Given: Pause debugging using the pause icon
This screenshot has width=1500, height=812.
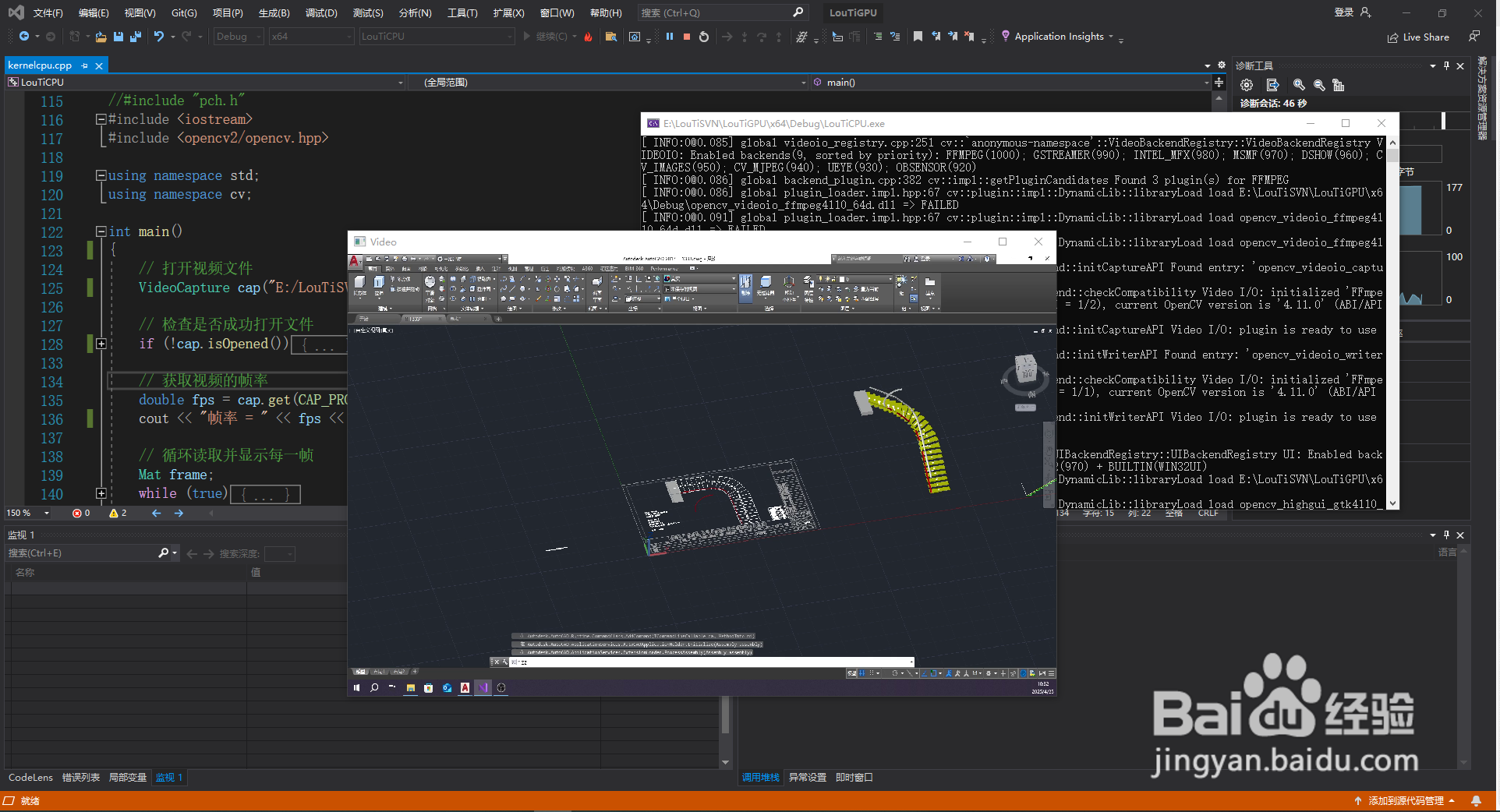Looking at the screenshot, I should 669,36.
